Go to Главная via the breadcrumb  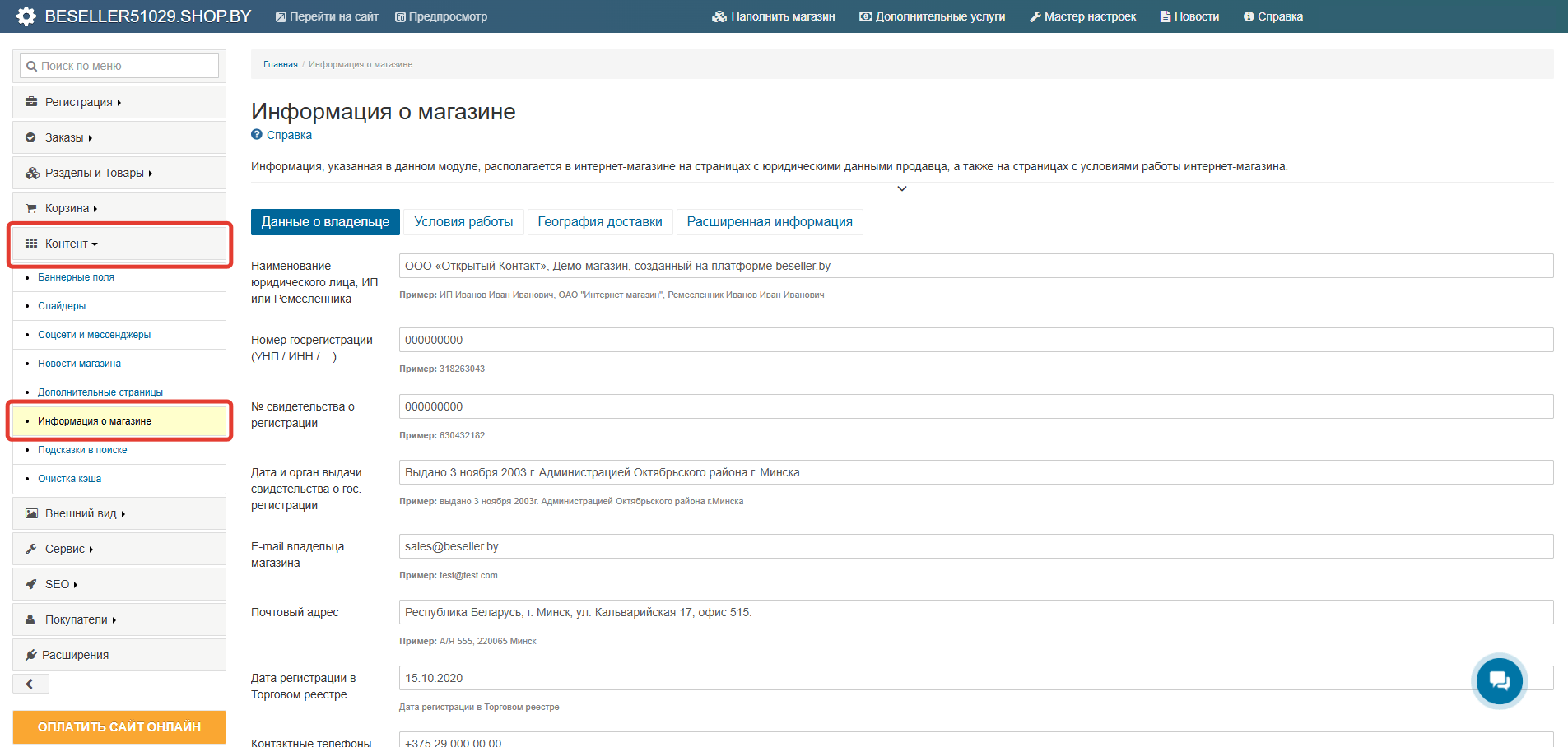(280, 64)
